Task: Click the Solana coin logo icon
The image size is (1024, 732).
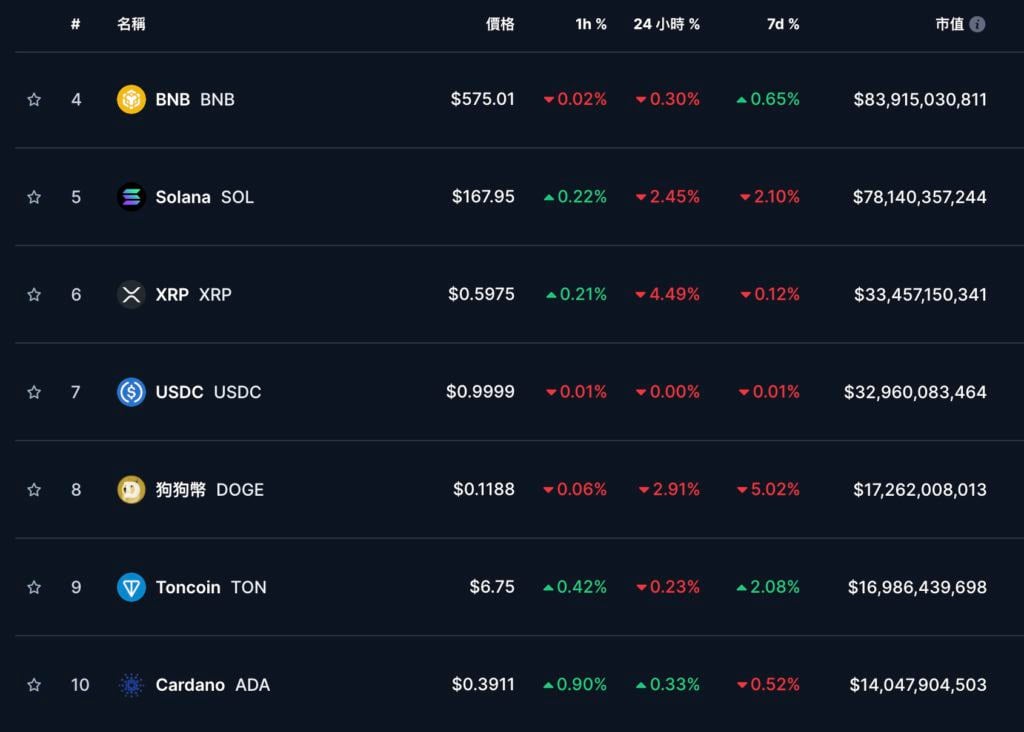Action: coord(131,197)
